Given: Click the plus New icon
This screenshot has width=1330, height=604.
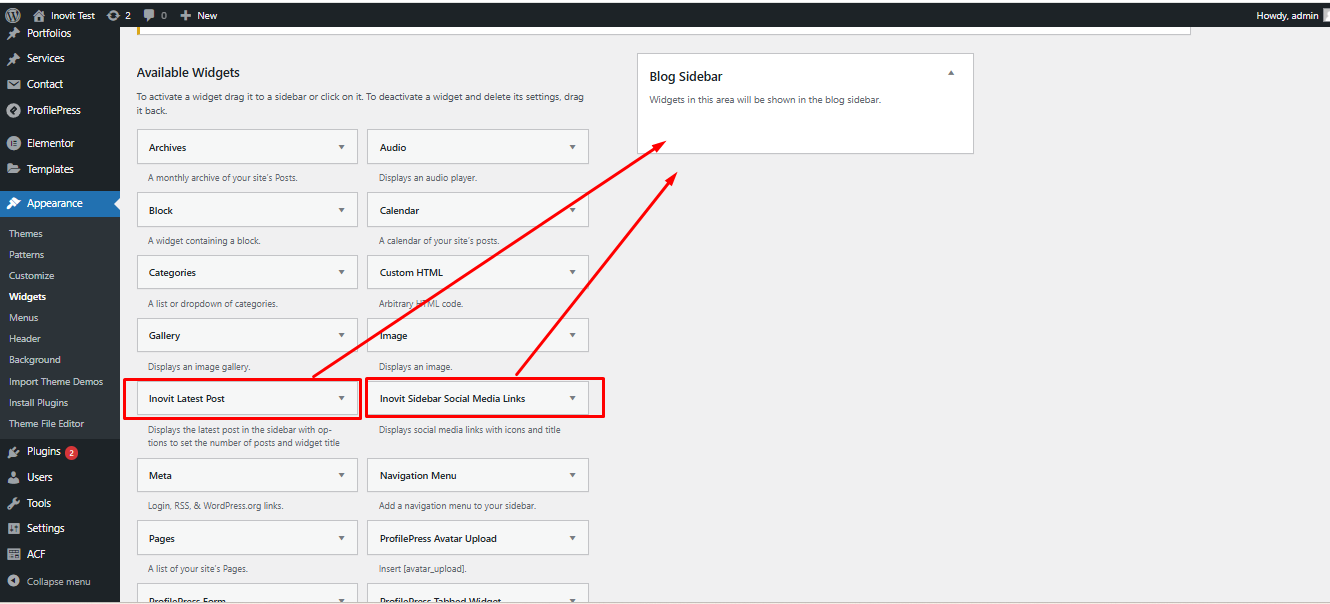Looking at the screenshot, I should click(x=185, y=15).
